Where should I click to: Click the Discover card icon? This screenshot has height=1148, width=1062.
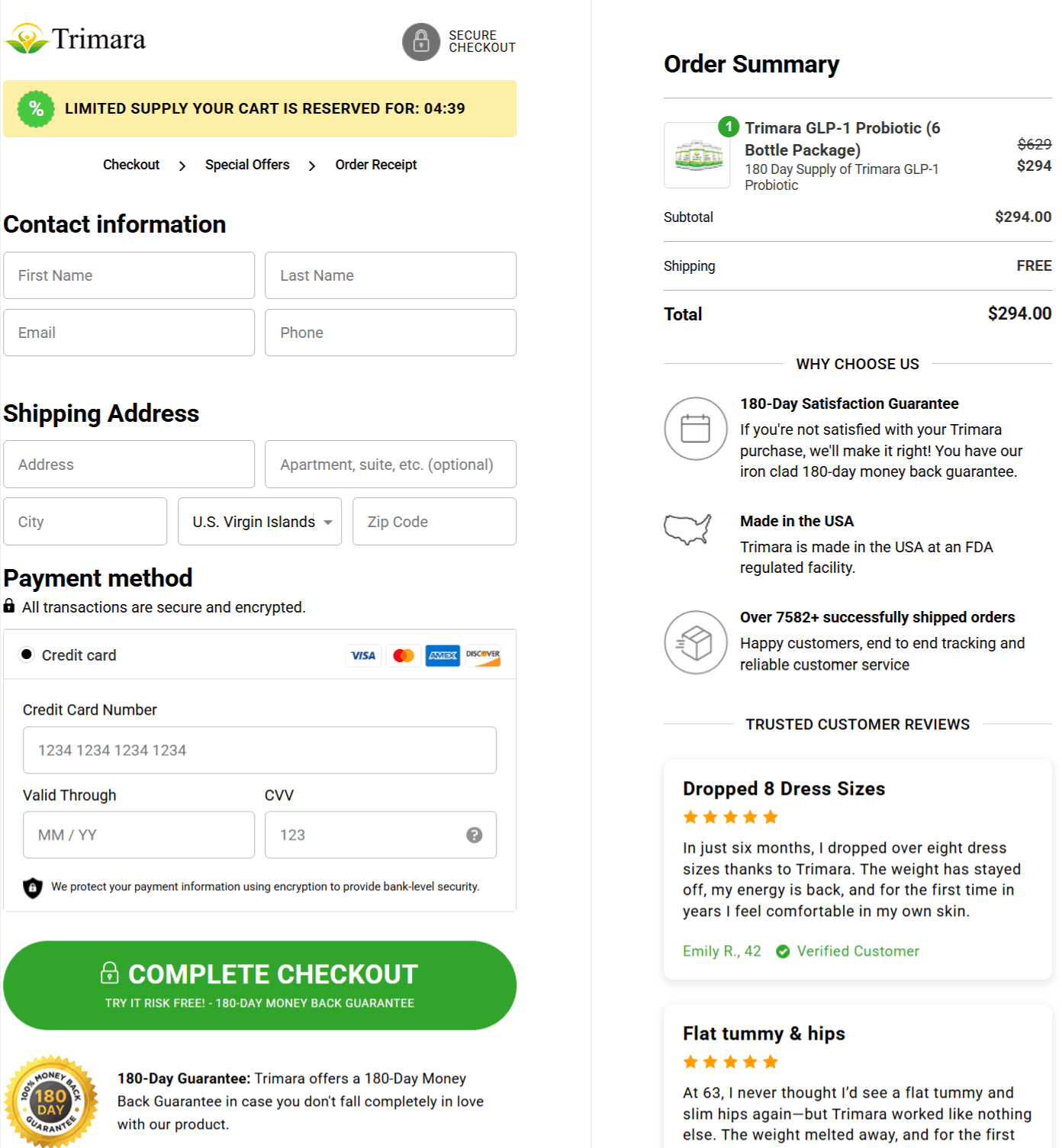484,655
